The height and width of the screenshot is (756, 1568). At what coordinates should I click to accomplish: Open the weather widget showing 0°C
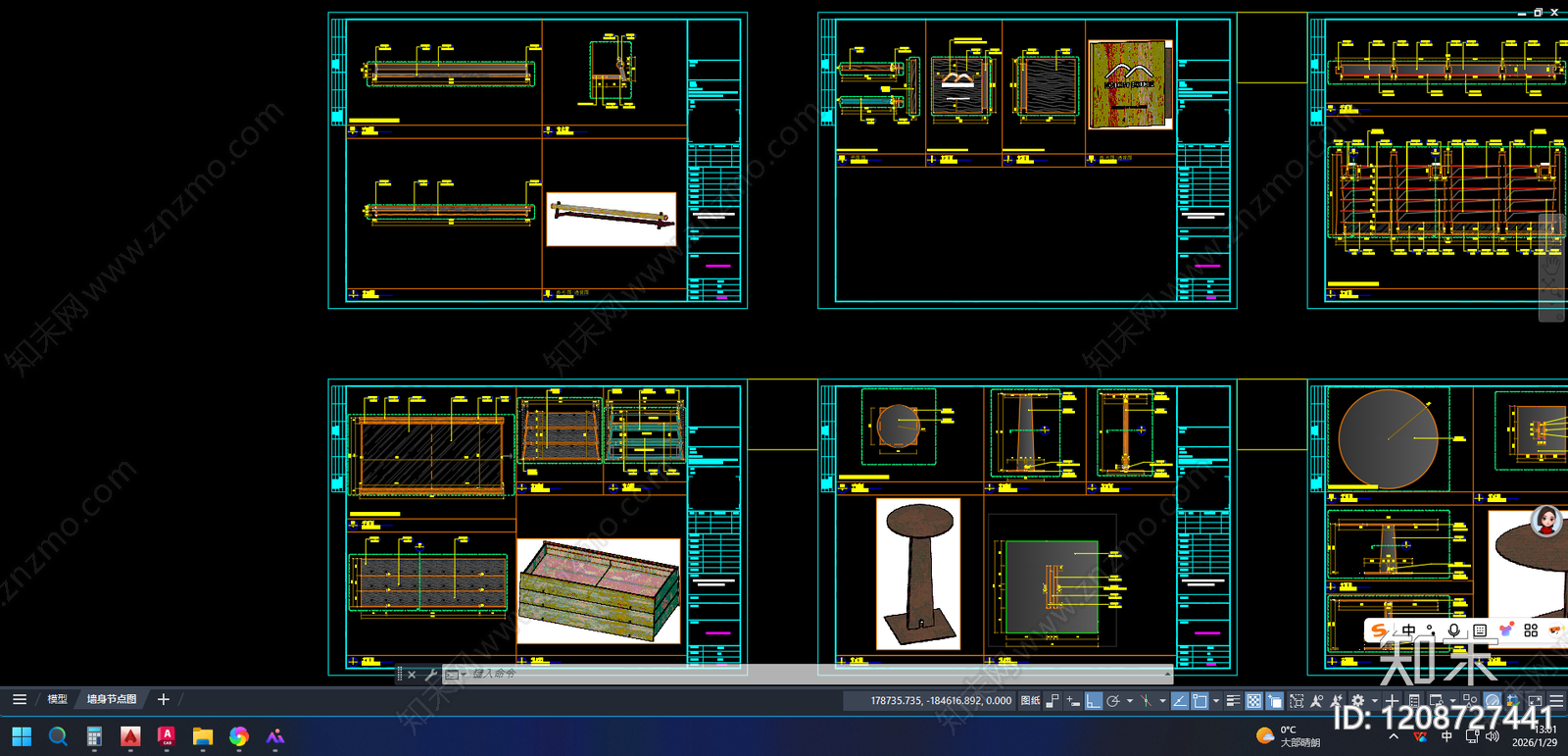[1288, 736]
